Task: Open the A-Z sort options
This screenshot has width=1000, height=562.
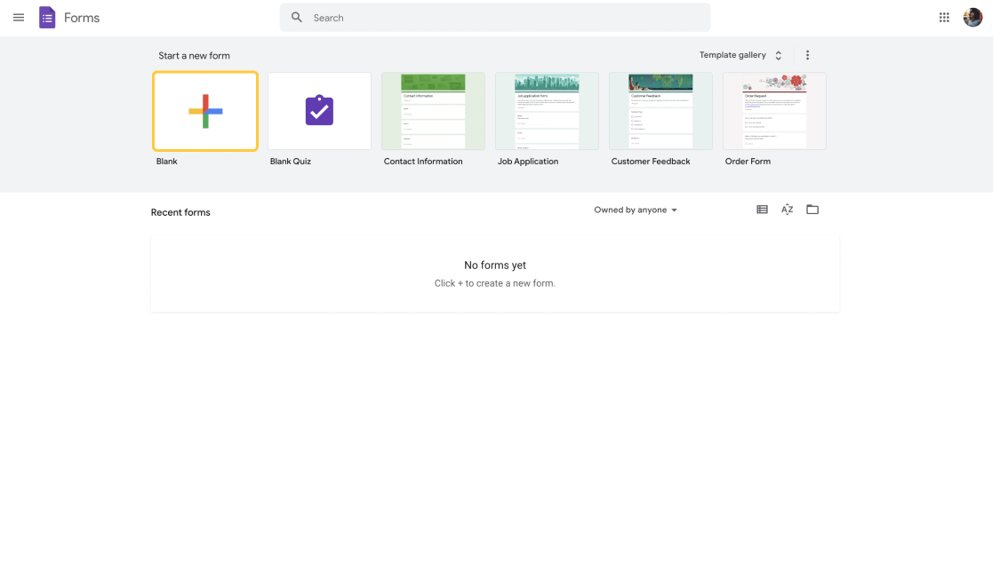Action: (x=787, y=209)
